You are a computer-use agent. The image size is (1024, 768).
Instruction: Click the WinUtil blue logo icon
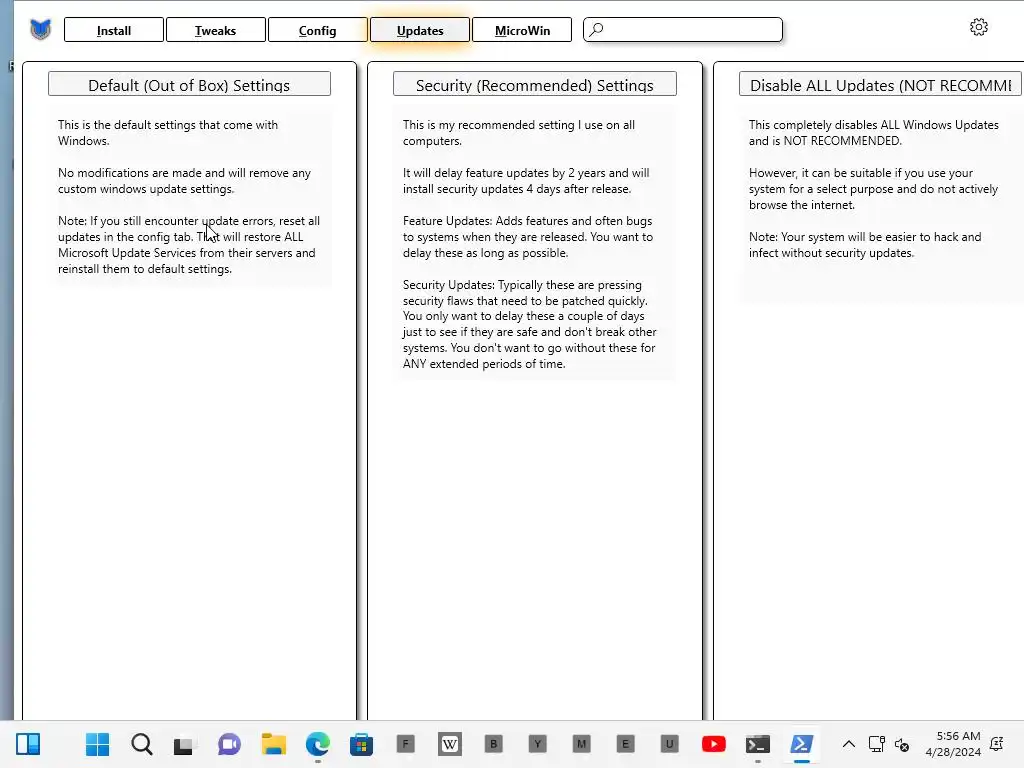click(x=40, y=29)
